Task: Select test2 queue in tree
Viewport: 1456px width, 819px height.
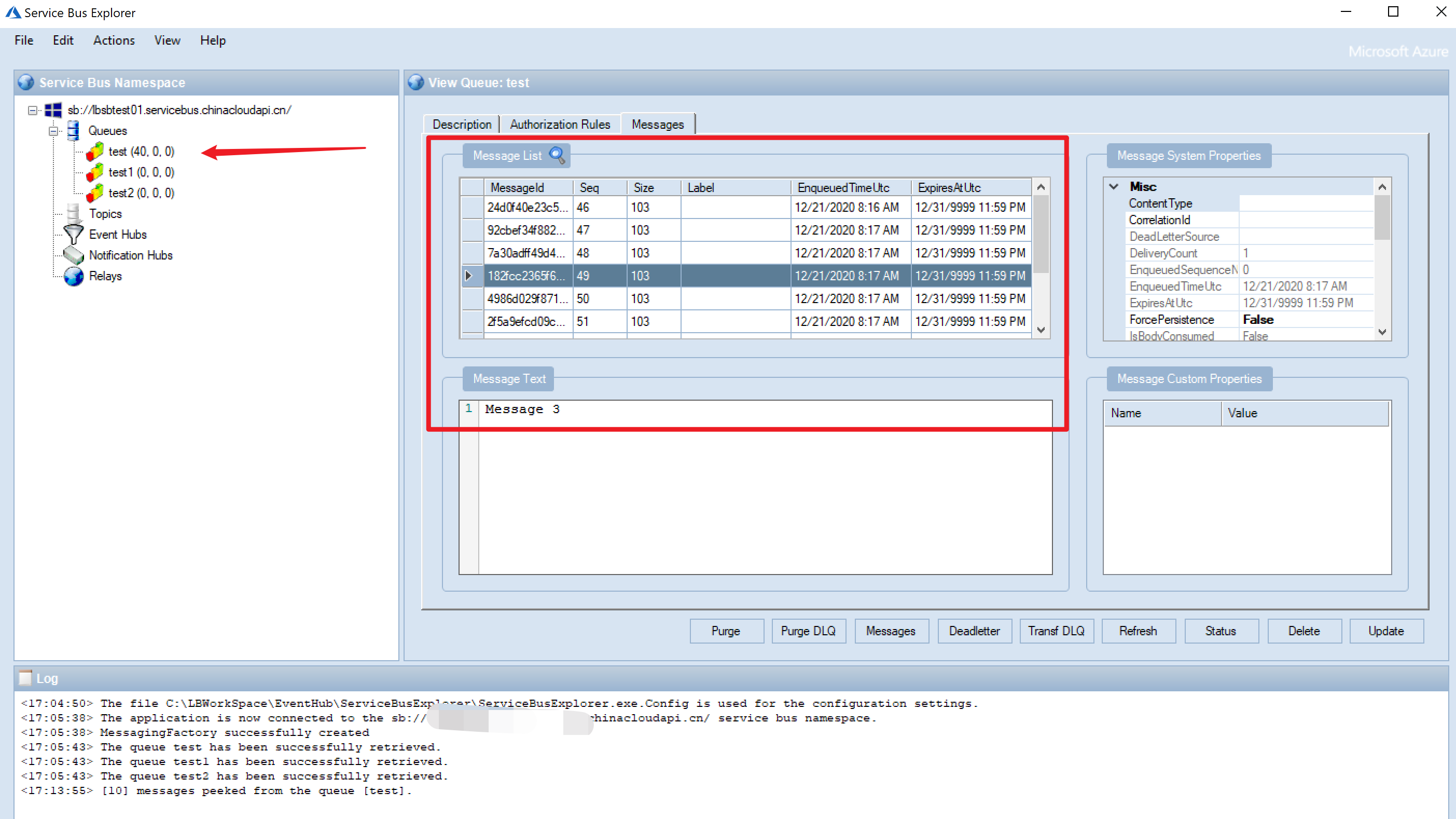Action: (x=141, y=193)
